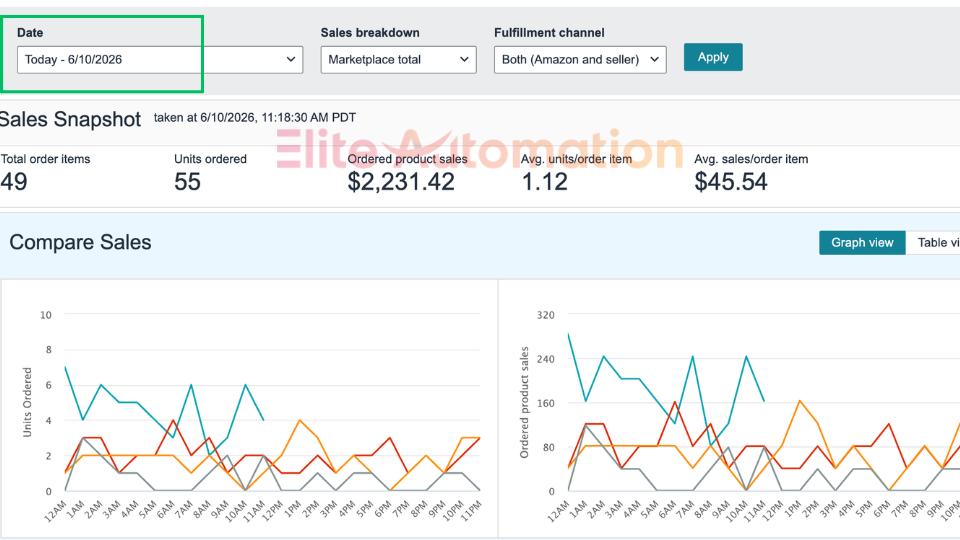This screenshot has height=540, width=960.
Task: Click the Avg. sales/order item label
Action: 751,159
